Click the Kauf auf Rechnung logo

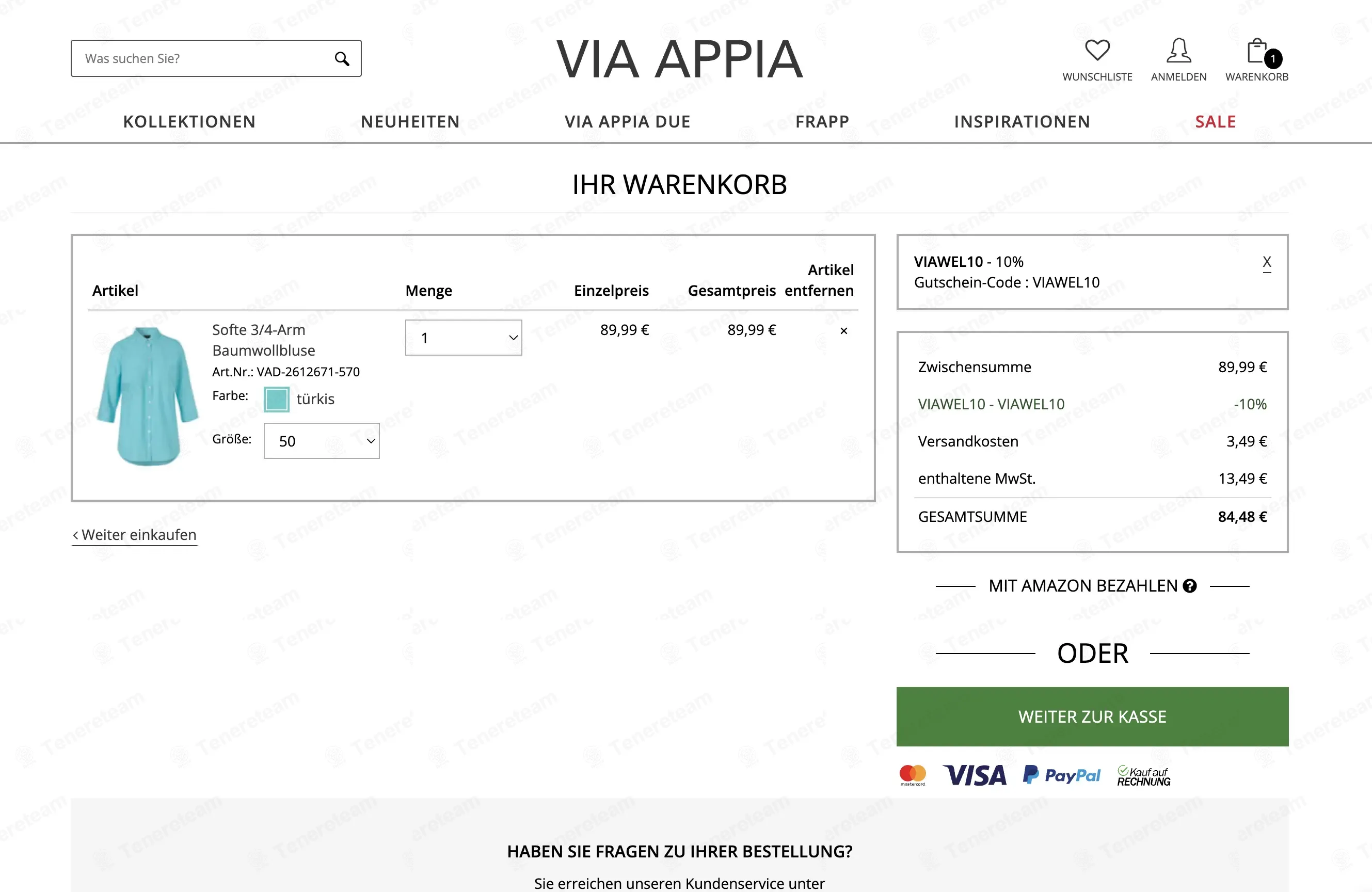pyautogui.click(x=1144, y=775)
